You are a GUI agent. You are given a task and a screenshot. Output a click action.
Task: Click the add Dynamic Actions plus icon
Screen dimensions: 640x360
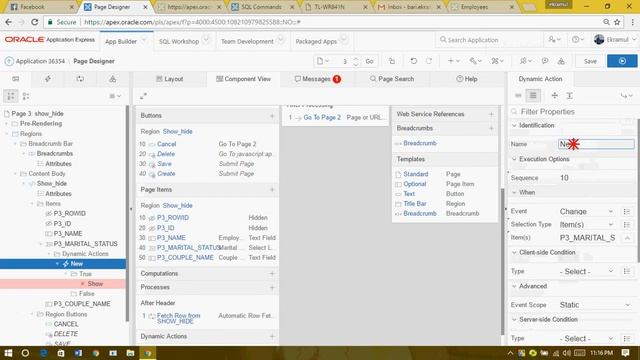point(272,336)
